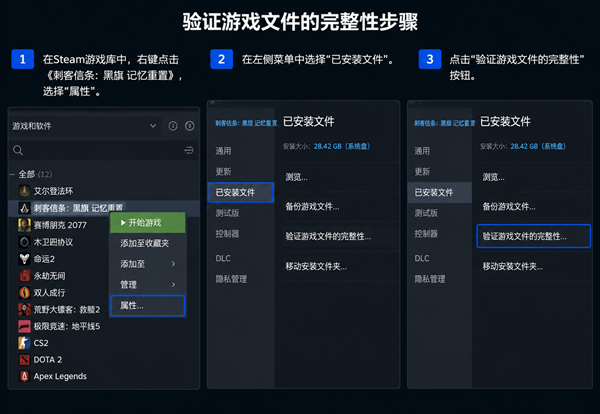Open 隐私管理 tab in the middle panel
Viewport: 600px width, 414px height.
tap(231, 279)
